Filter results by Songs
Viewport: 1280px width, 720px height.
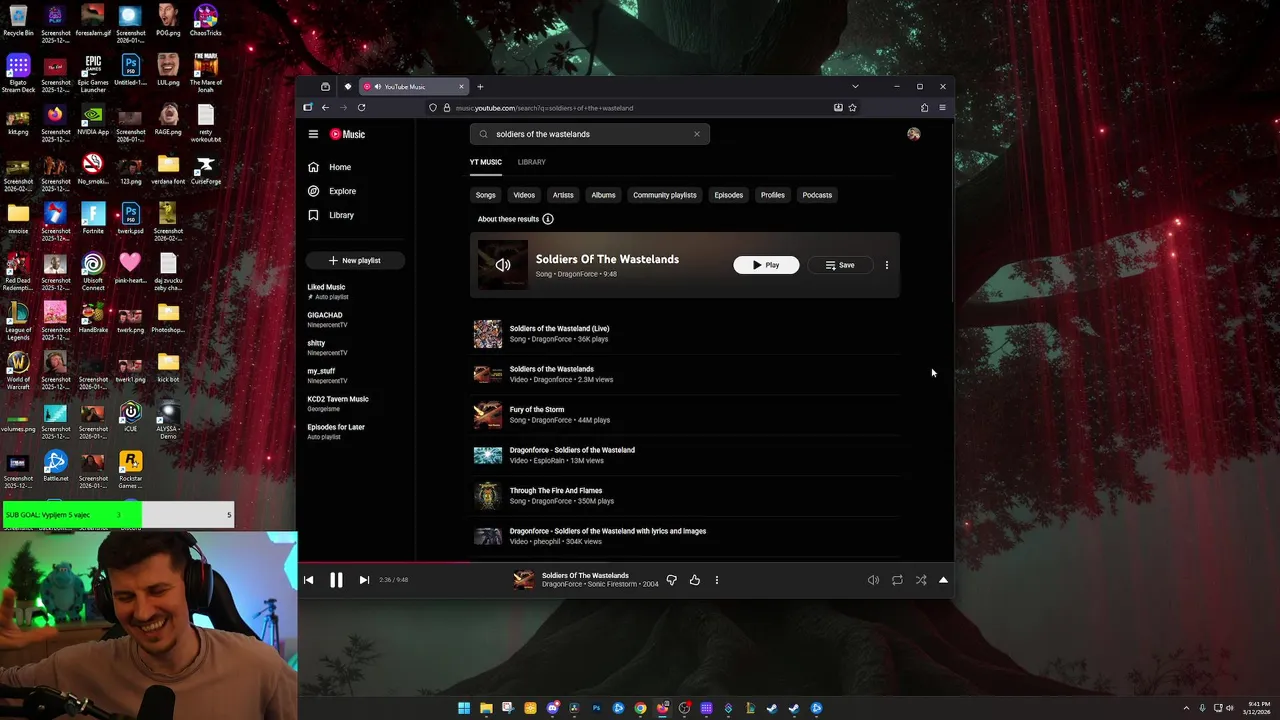[486, 195]
